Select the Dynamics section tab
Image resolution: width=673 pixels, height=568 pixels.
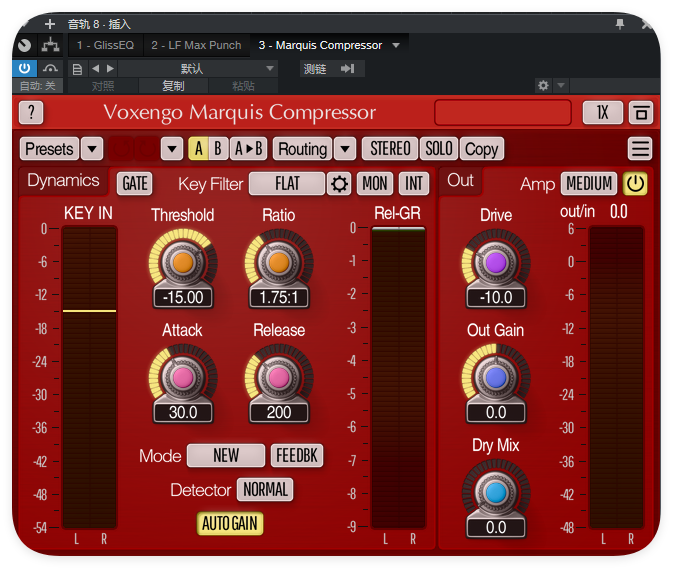pyautogui.click(x=63, y=181)
